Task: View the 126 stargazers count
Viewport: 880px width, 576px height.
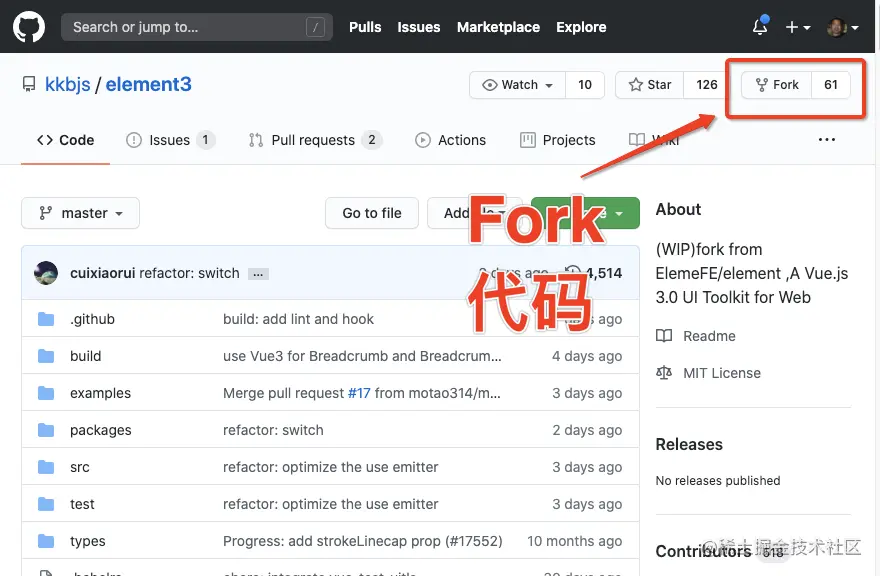Action: (707, 85)
